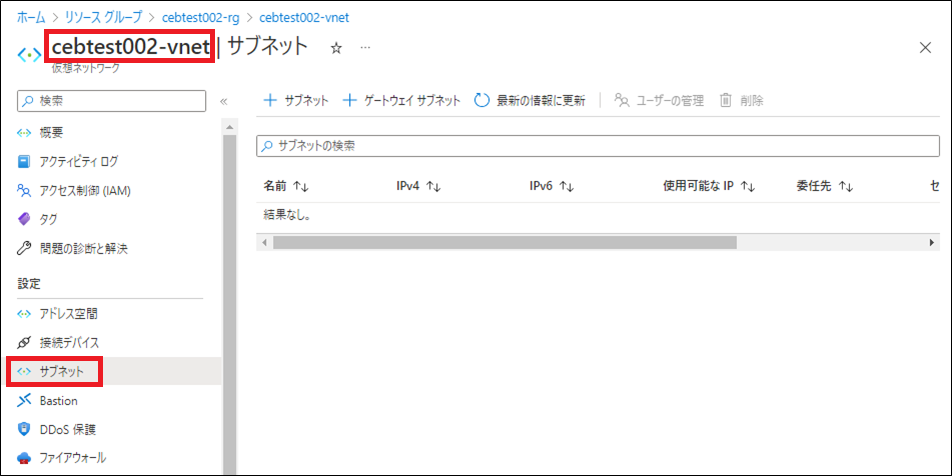Click cebtest002-vnet breadcrumb link
Image resolution: width=952 pixels, height=476 pixels.
tap(304, 17)
